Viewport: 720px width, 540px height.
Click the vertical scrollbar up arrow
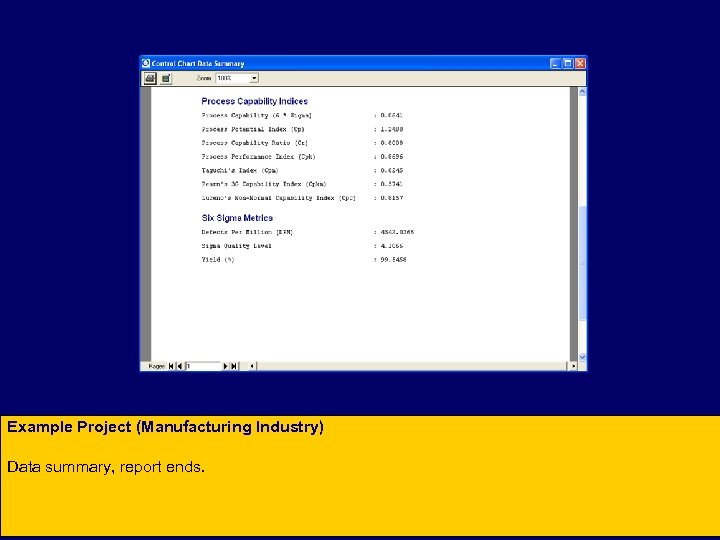coord(582,91)
